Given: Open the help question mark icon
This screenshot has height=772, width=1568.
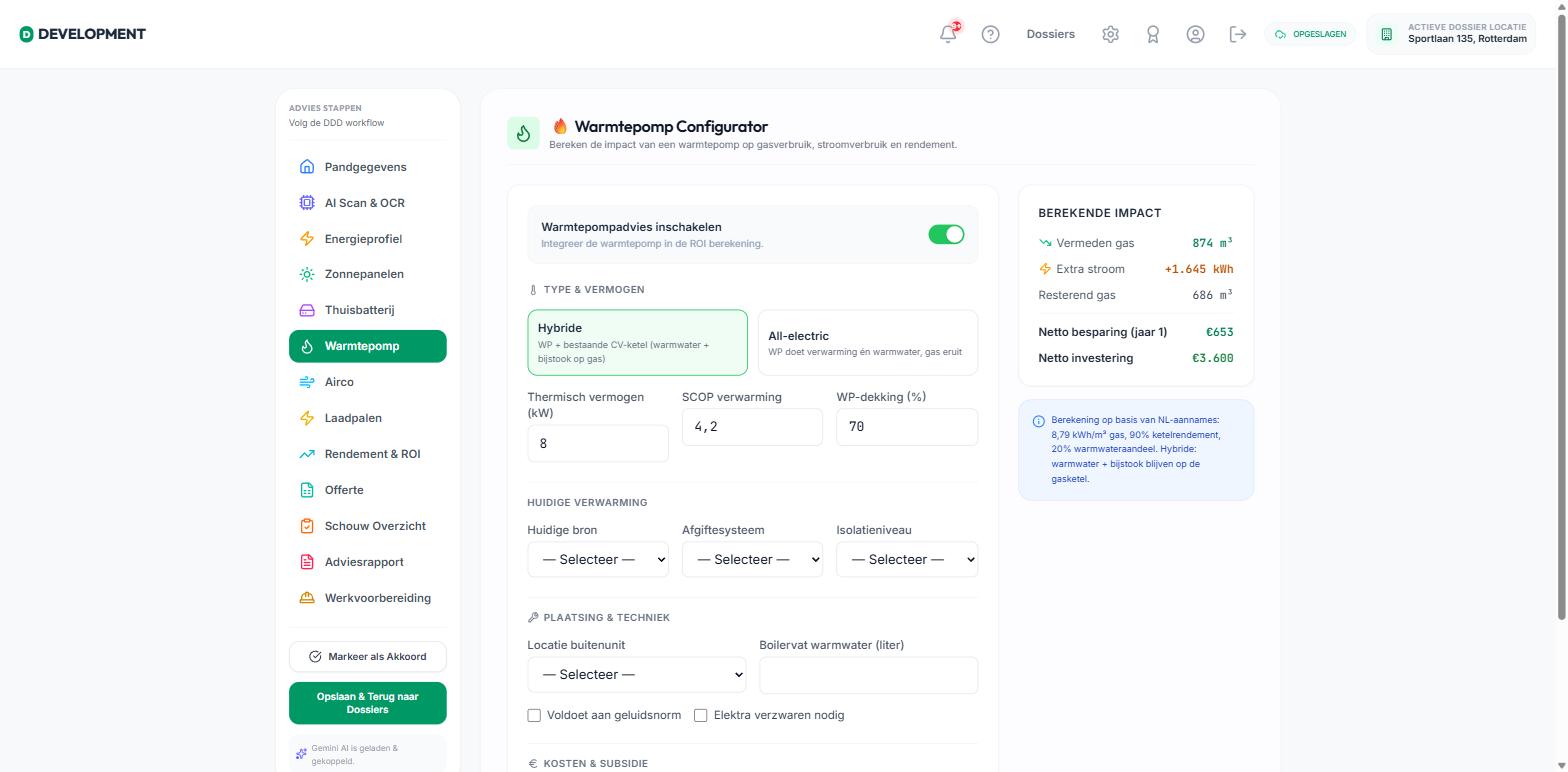Looking at the screenshot, I should point(990,34).
